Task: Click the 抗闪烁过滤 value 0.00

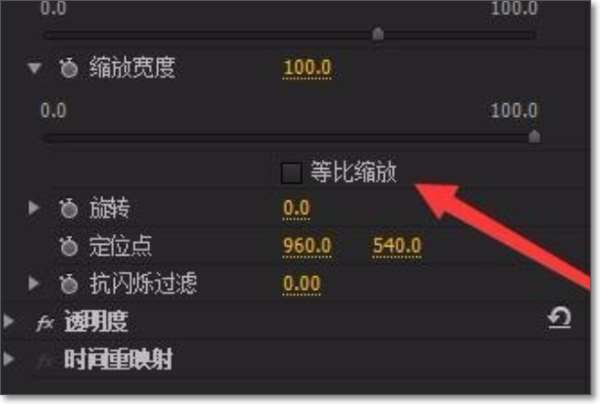Action: point(302,284)
